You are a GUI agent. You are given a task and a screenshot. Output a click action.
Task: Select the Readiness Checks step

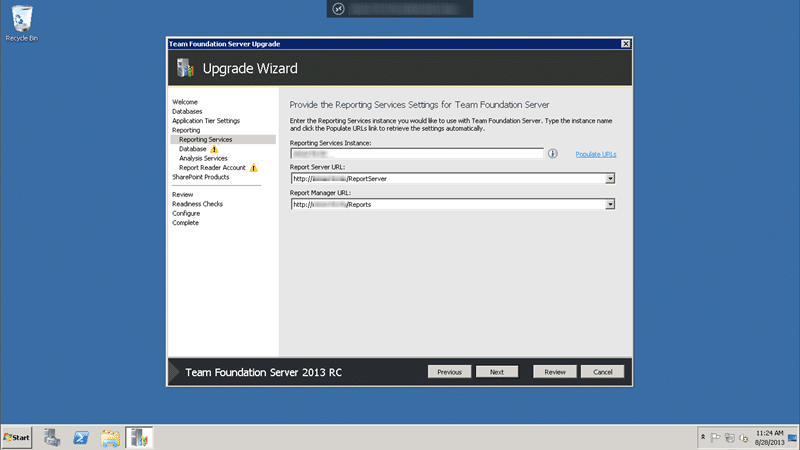point(197,204)
